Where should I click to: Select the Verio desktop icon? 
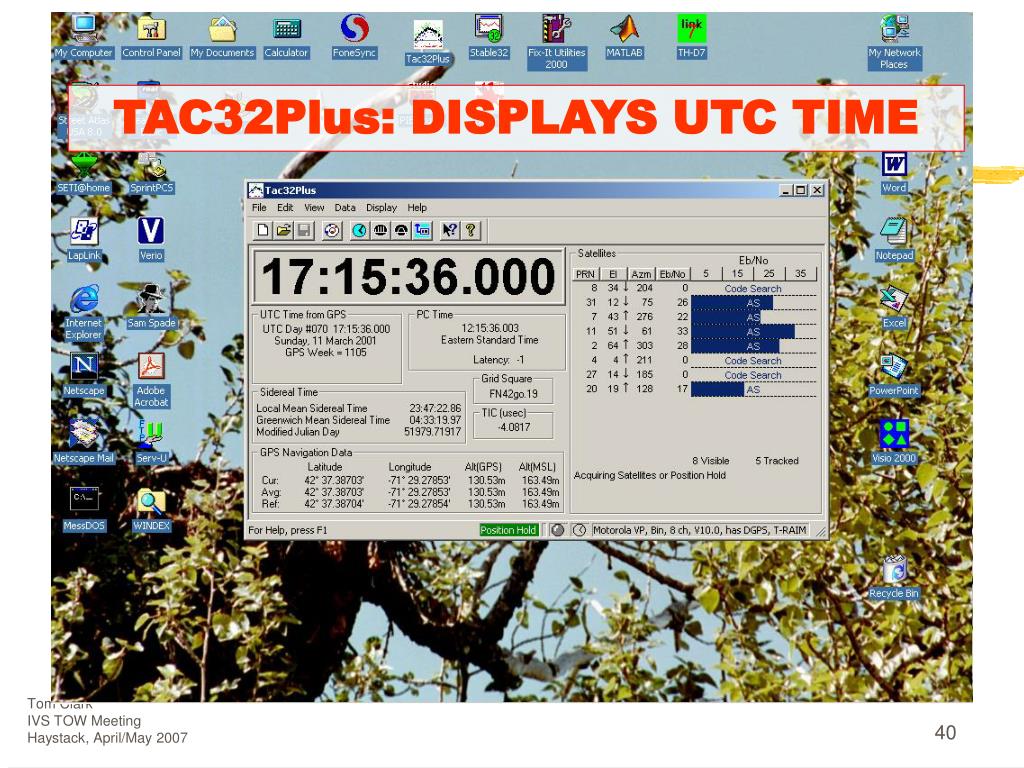(x=151, y=240)
